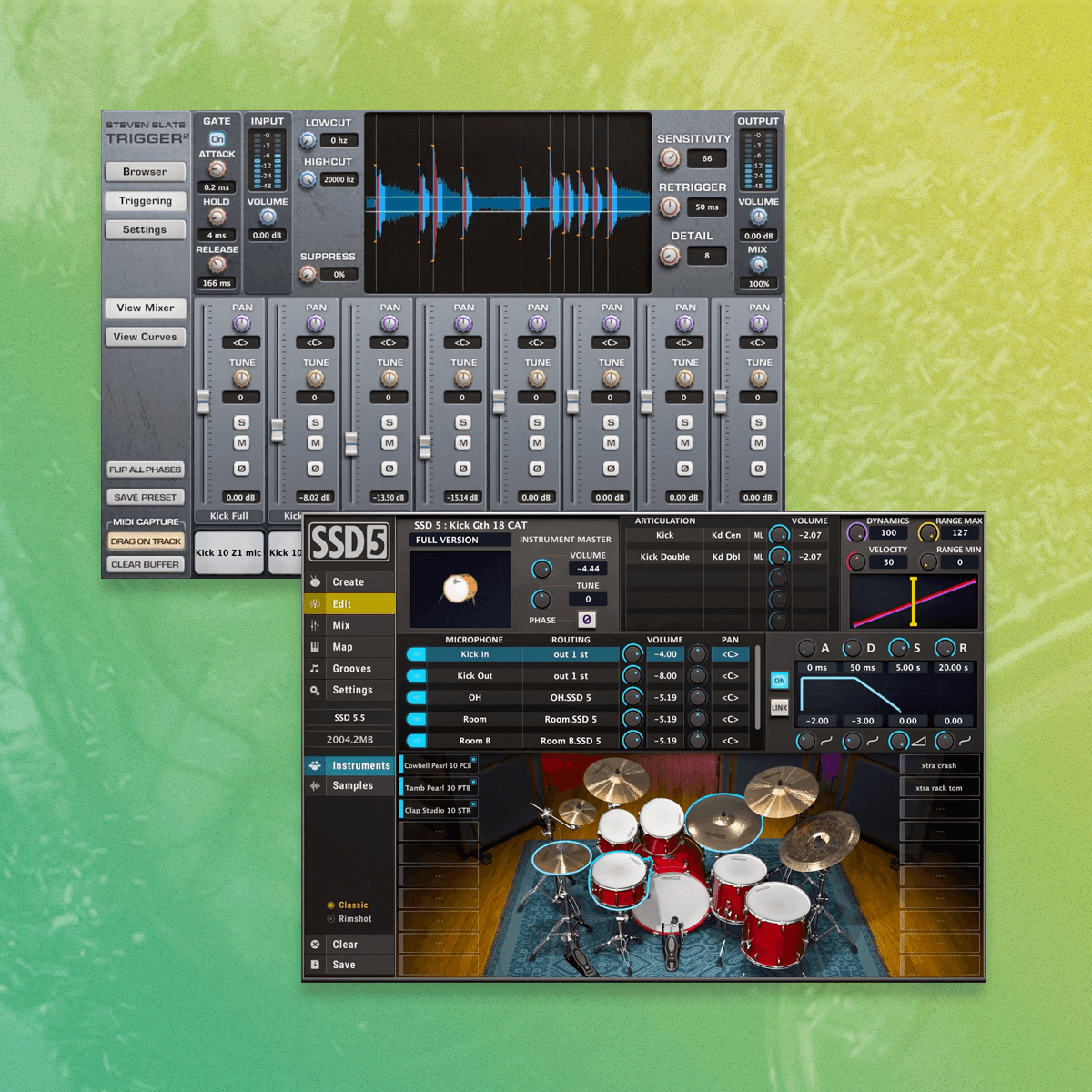Click the View Mixer button
The image size is (1092, 1092).
[x=146, y=308]
